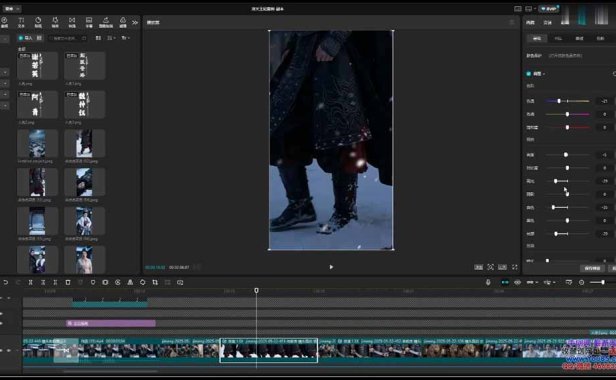Toggle the teal main-track magnet switch
The image size is (616, 380).
point(505,282)
